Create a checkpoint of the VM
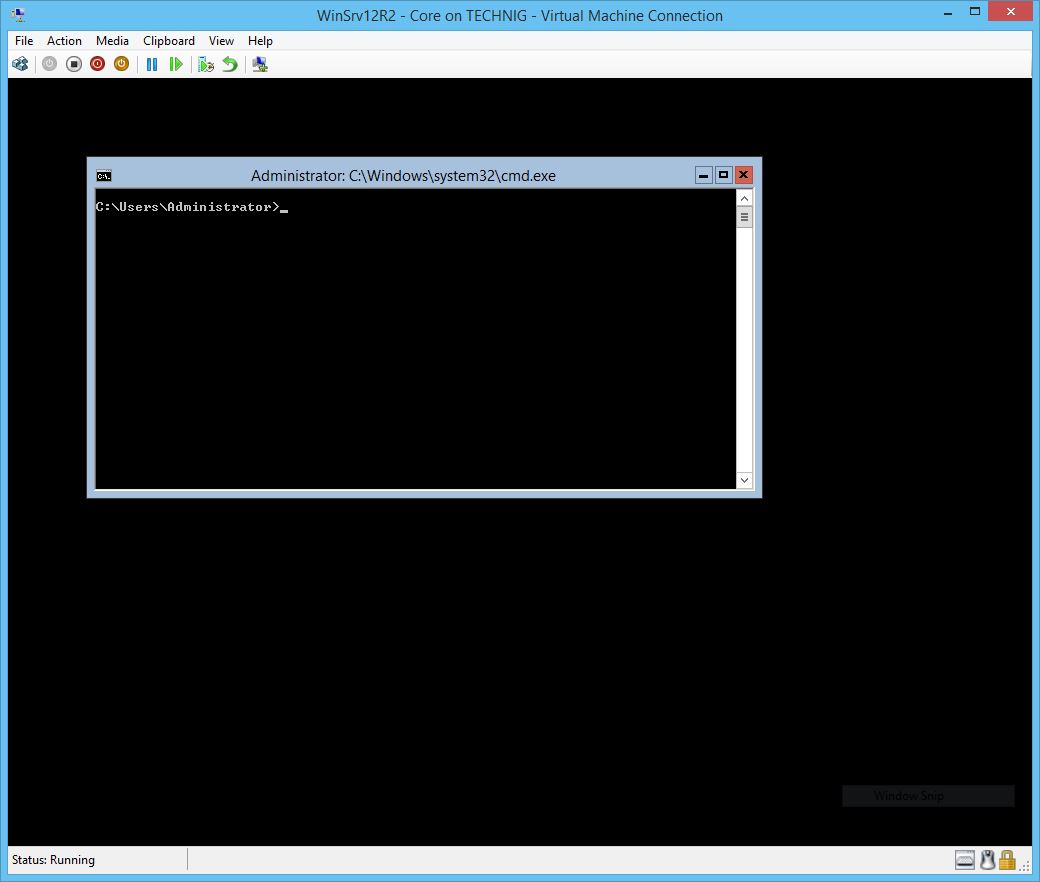 [205, 63]
